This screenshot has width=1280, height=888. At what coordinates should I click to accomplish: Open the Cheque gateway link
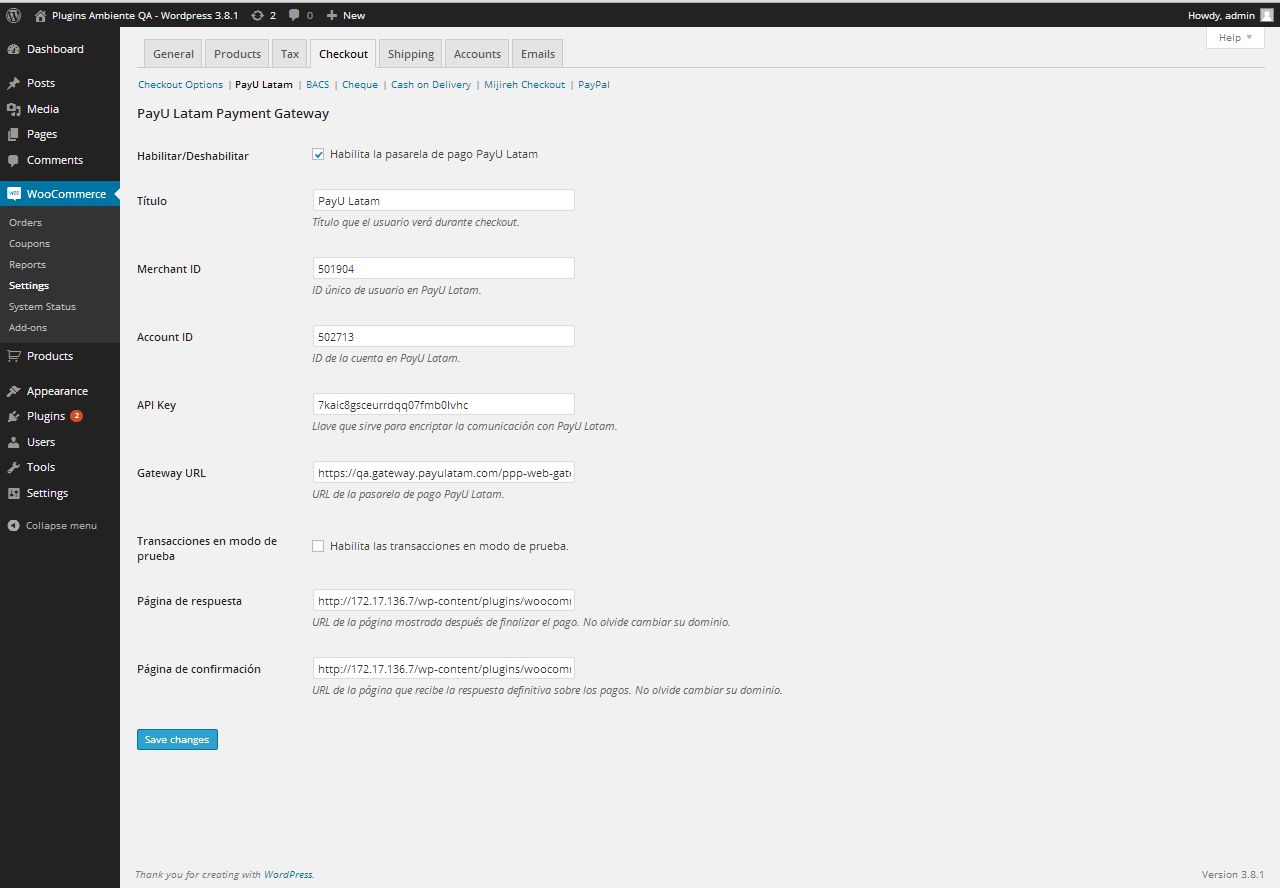(360, 85)
